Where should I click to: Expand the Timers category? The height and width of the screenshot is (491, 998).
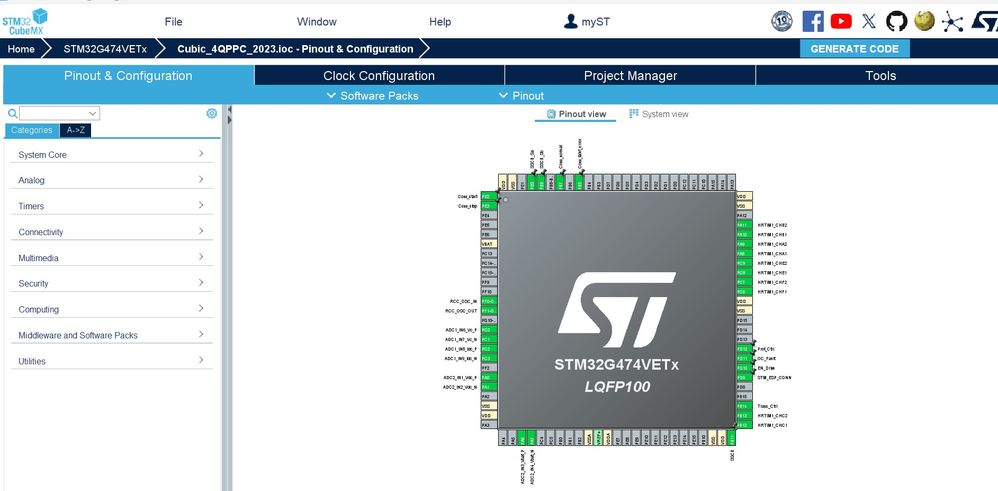click(111, 206)
